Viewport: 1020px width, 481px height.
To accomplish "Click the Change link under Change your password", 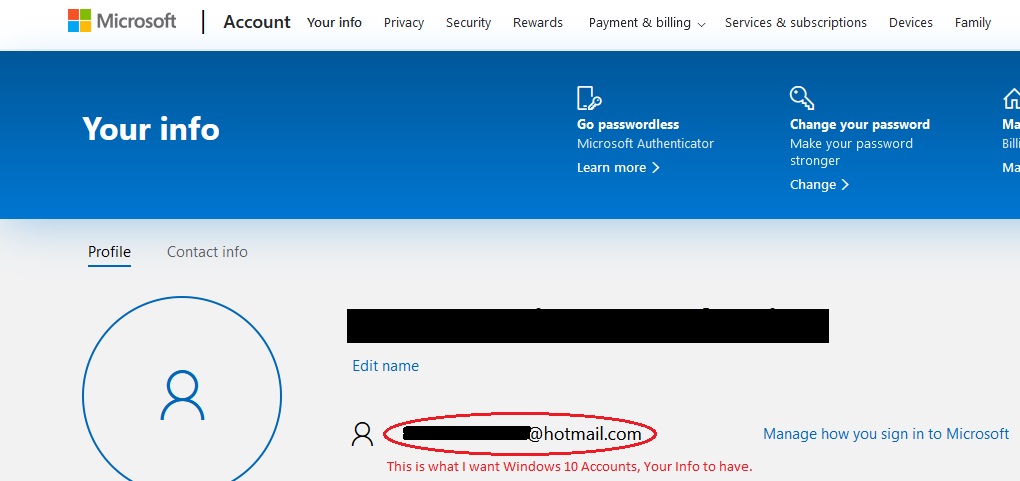I will (x=820, y=185).
